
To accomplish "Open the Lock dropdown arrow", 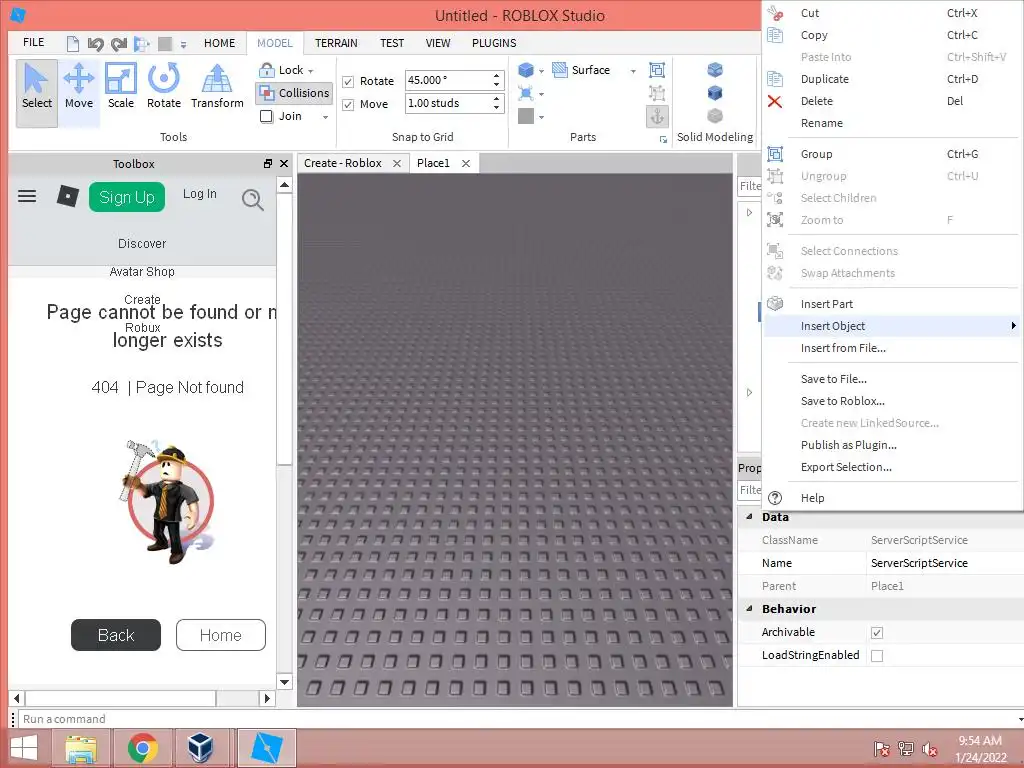I will [311, 71].
